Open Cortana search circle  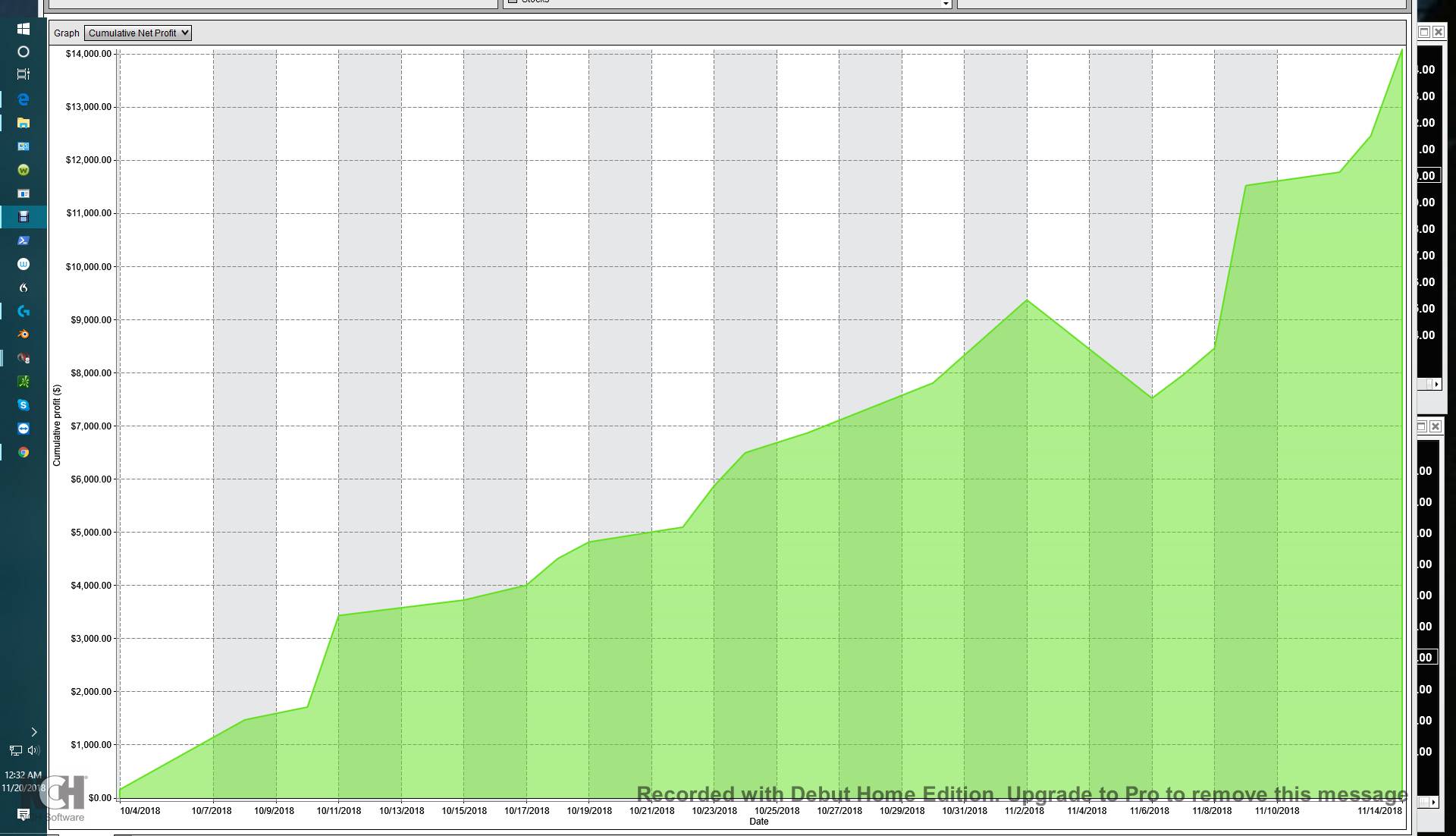click(24, 52)
